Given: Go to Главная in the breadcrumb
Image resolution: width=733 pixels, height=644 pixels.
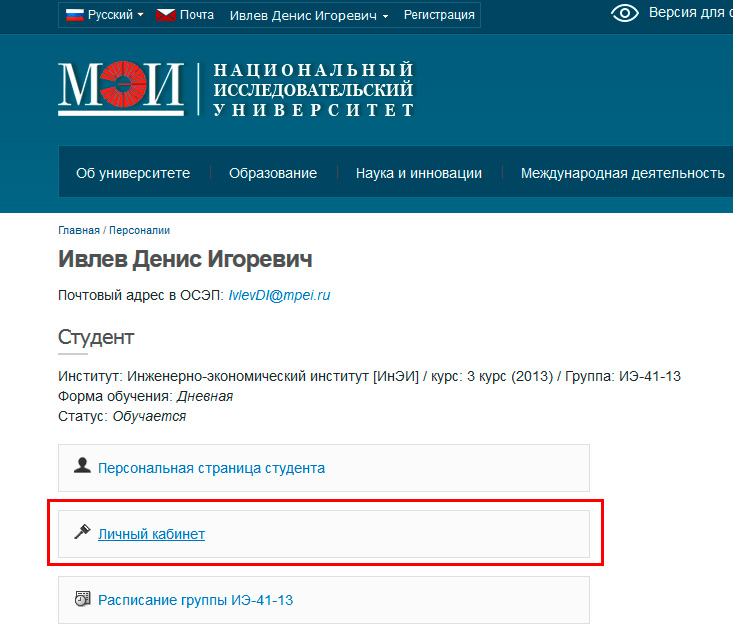Looking at the screenshot, I should coord(79,230).
